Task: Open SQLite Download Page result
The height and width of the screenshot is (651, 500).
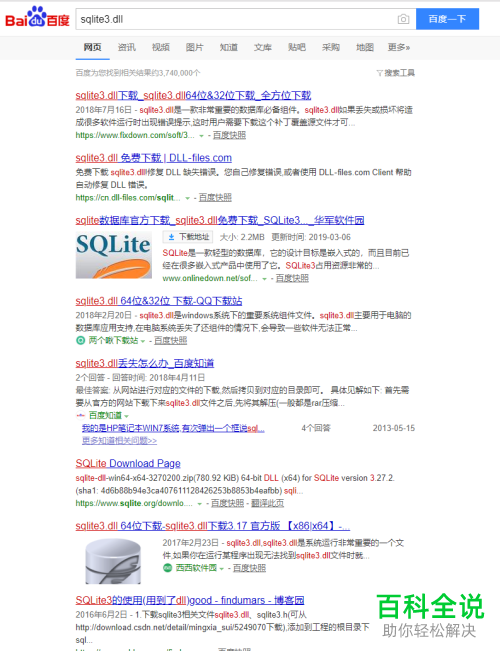Action: pyautogui.click(x=128, y=463)
